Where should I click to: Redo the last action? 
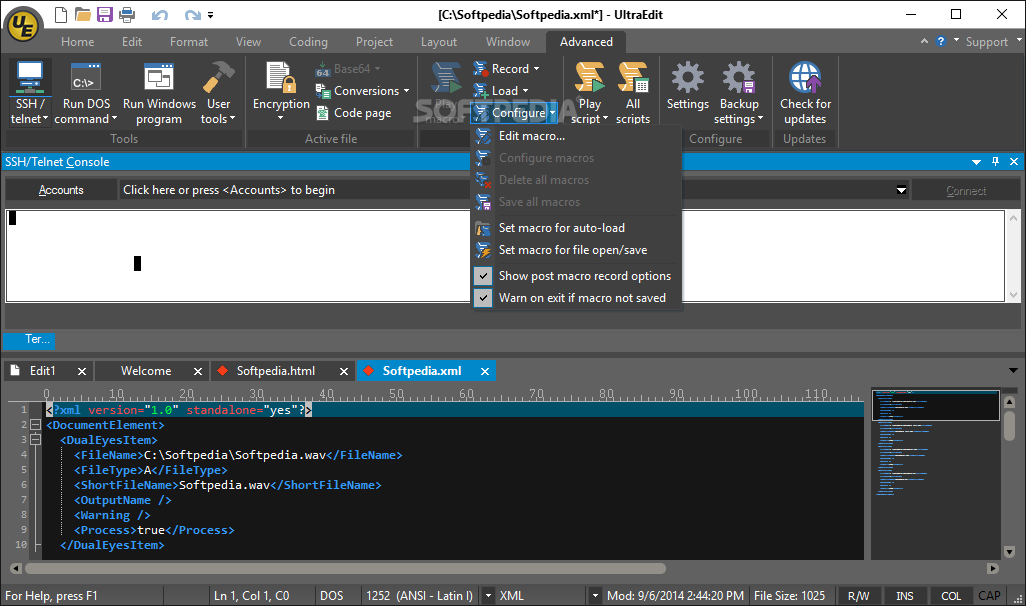(192, 14)
